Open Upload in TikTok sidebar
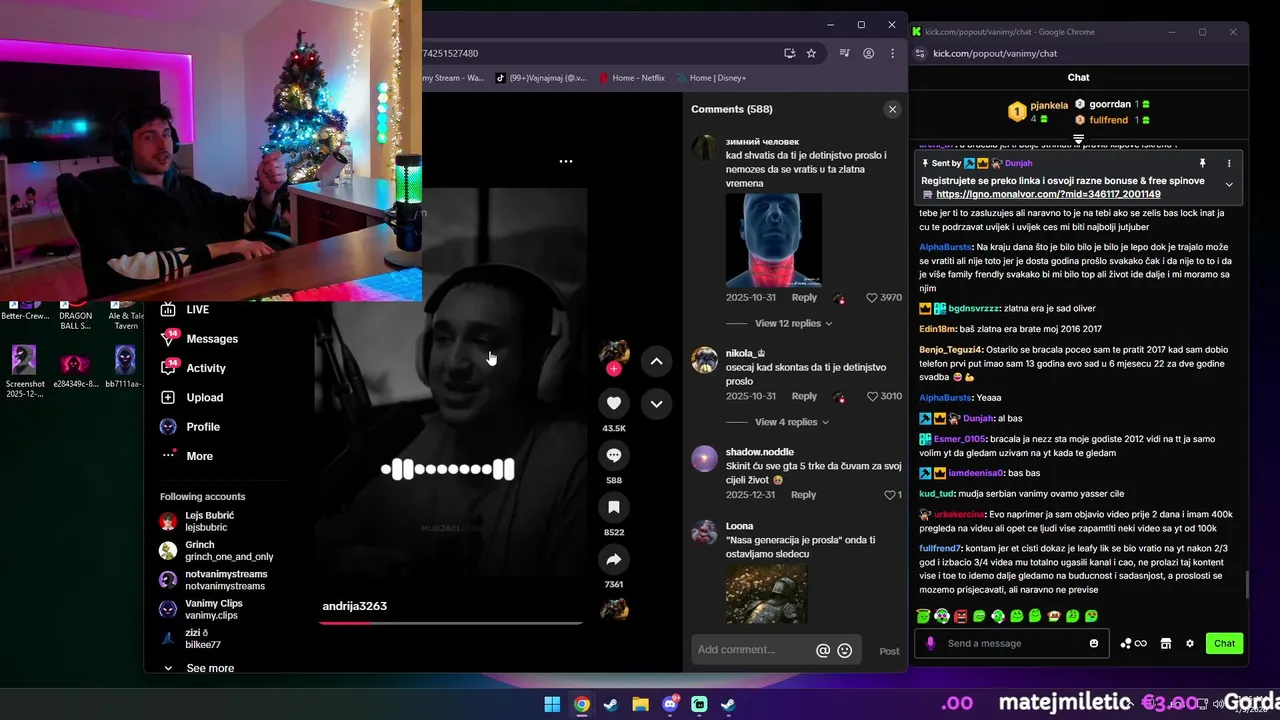The width and height of the screenshot is (1280, 720). [x=192, y=397]
